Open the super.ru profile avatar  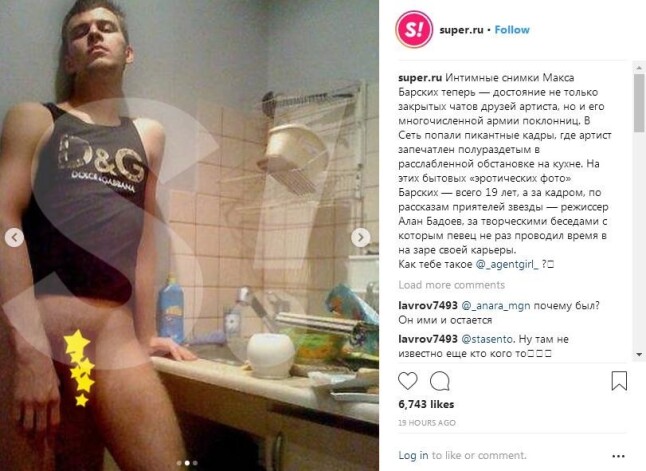point(414,30)
